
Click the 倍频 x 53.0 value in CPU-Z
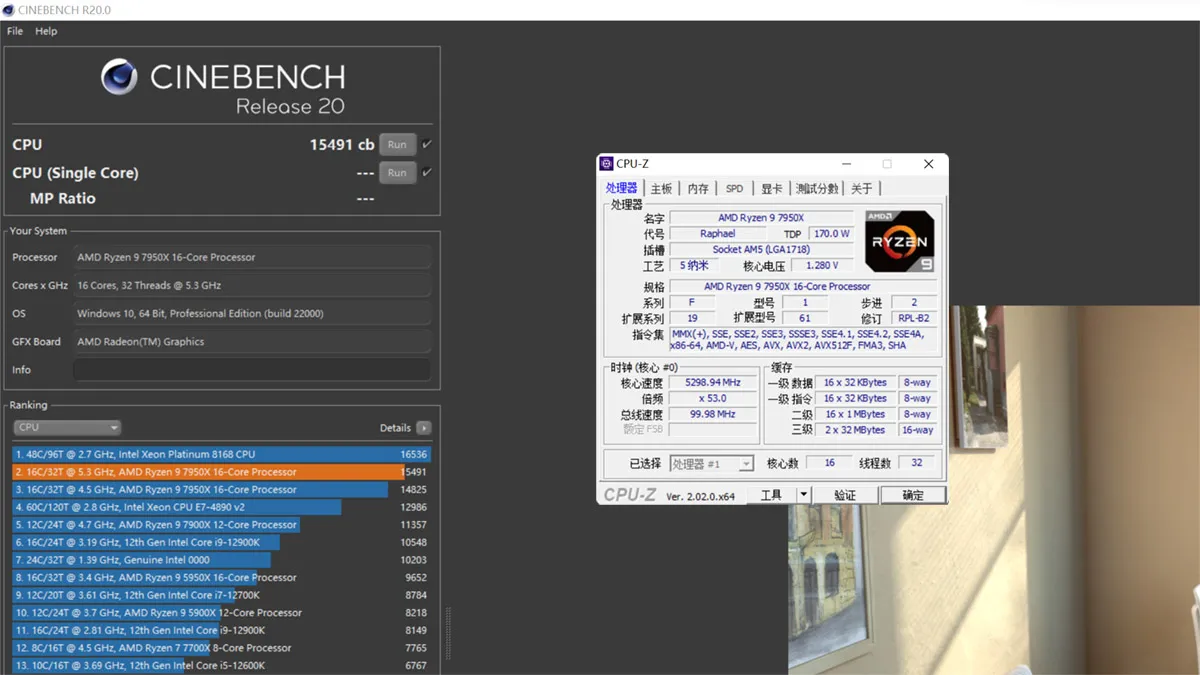(713, 398)
